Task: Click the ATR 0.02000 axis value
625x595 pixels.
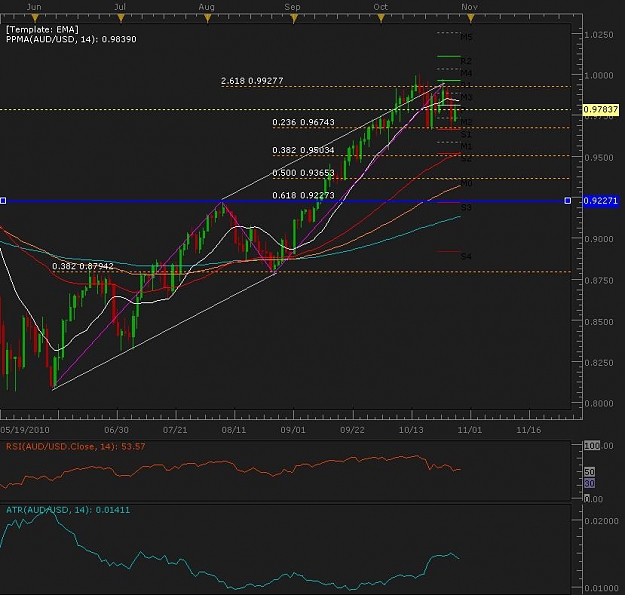Action: (x=601, y=521)
